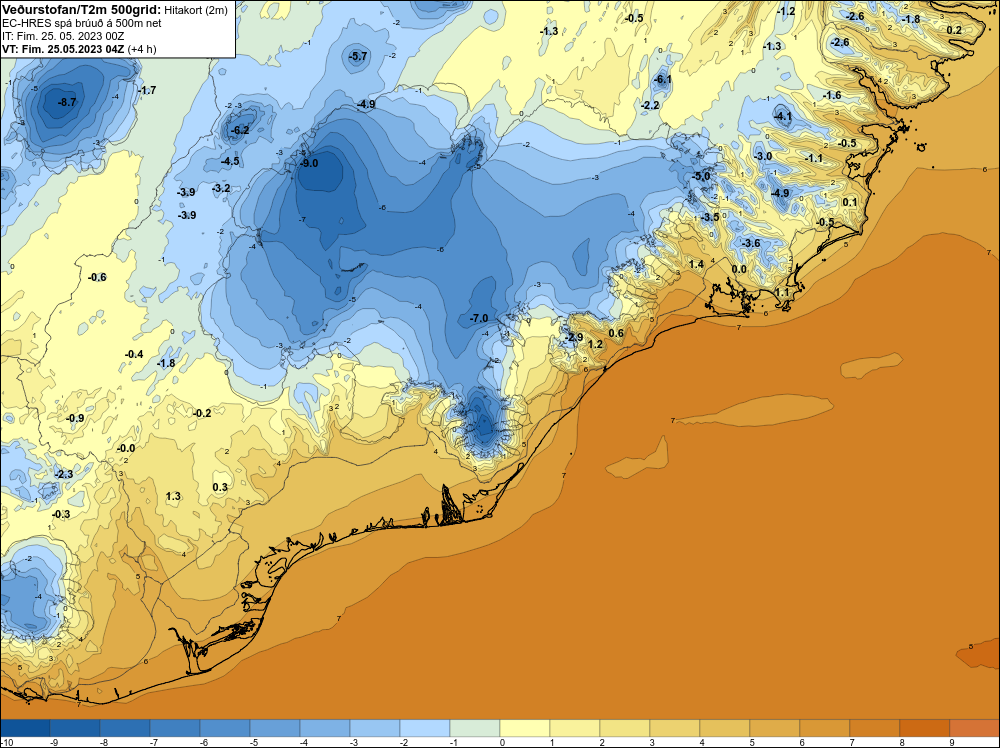Click the -9.0 temperature label
The image size is (1000, 748).
(x=309, y=163)
